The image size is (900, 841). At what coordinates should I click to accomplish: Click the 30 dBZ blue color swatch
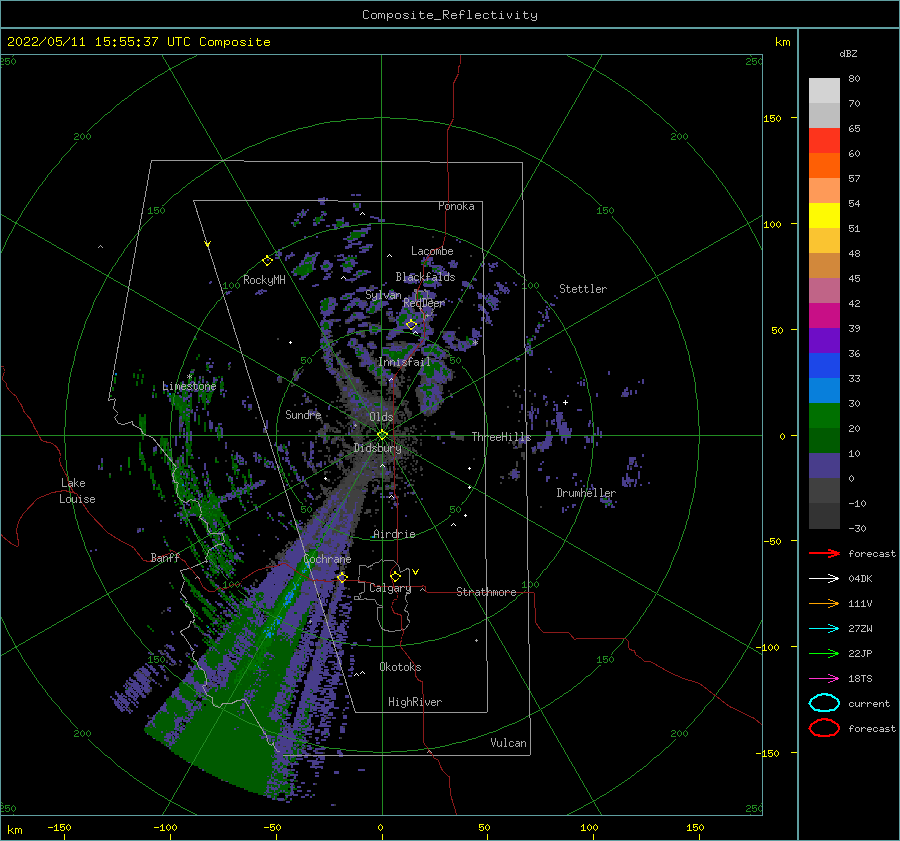tap(824, 391)
